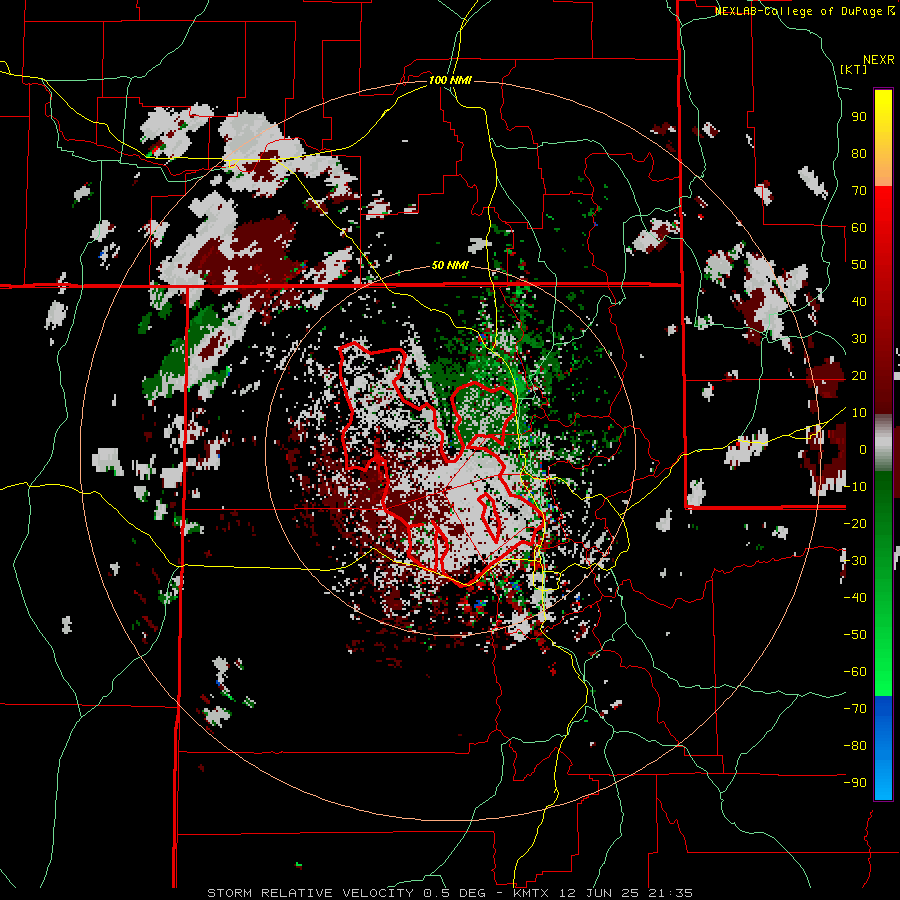Image resolution: width=900 pixels, height=900 pixels.
Task: Pick the "-60" value on velocity scale
Action: coord(855,672)
